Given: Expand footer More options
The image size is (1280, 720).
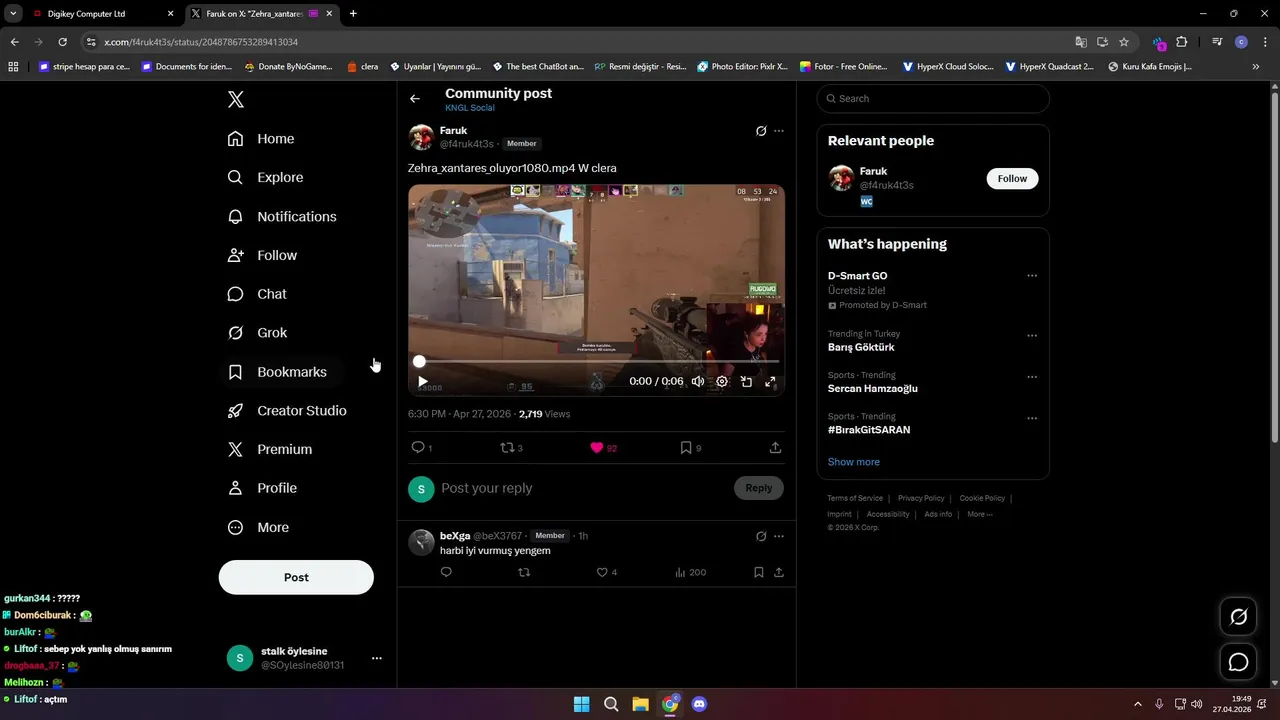Looking at the screenshot, I should (x=979, y=514).
